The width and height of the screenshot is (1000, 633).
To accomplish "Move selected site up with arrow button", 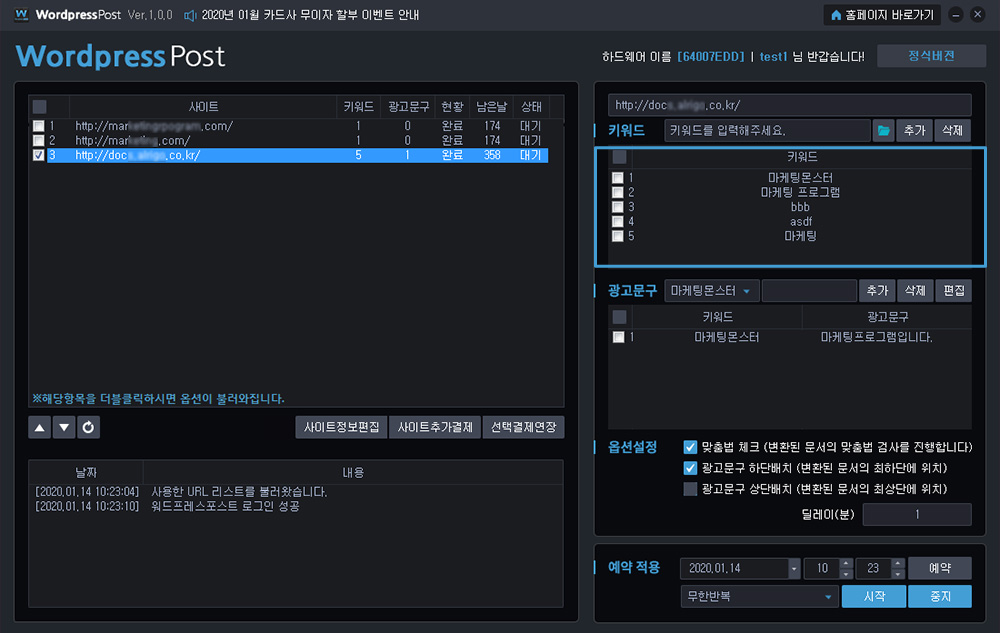I will point(40,428).
